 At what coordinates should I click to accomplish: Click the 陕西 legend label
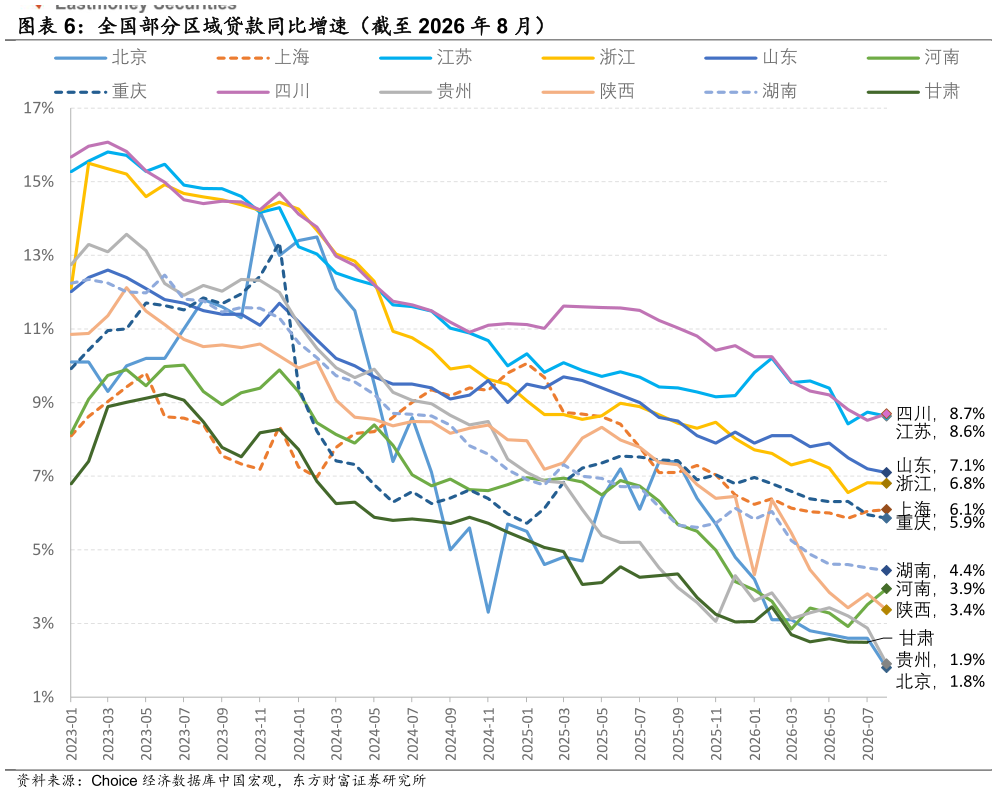pyautogui.click(x=617, y=91)
